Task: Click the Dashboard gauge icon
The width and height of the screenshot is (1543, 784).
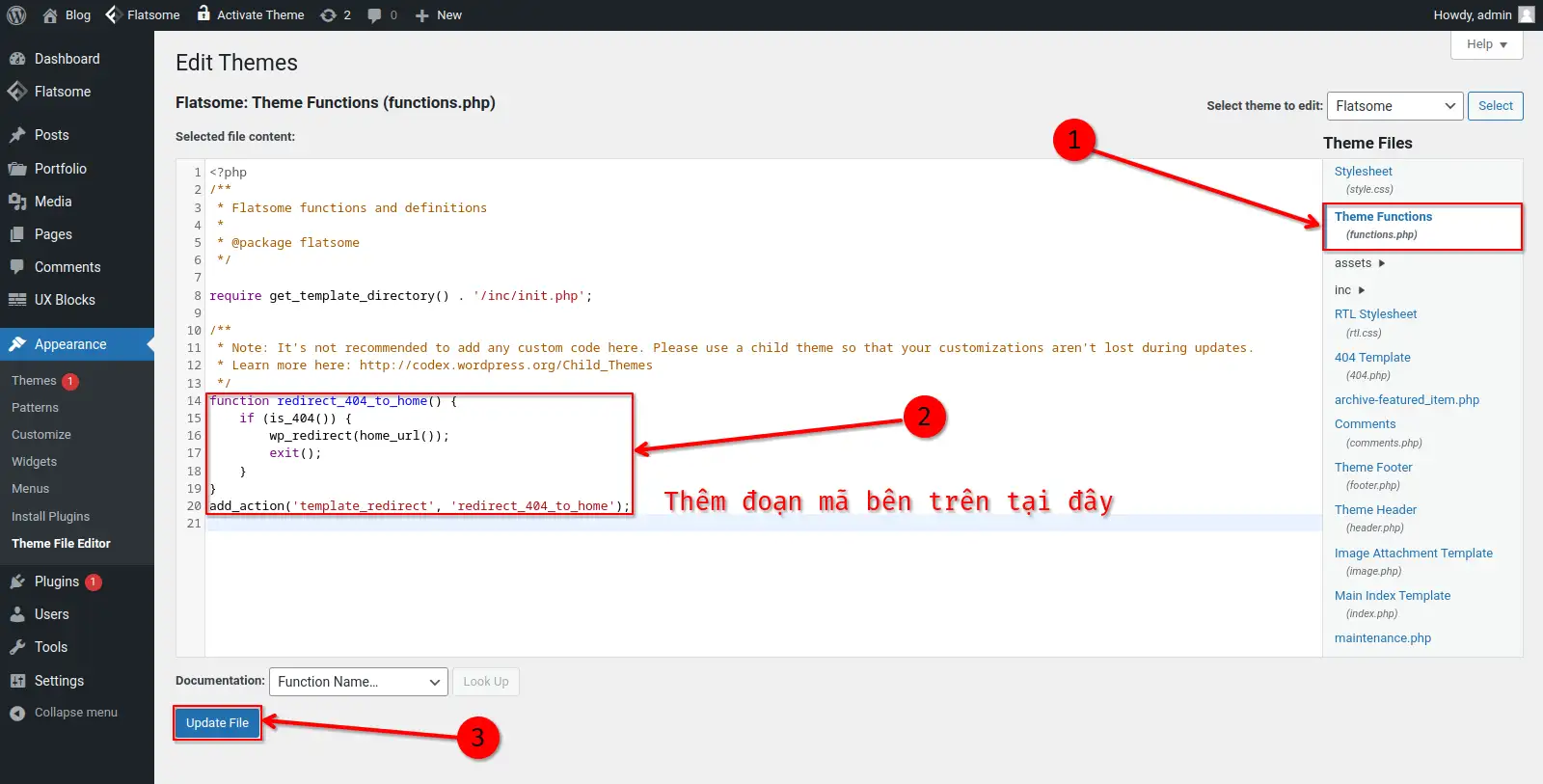Action: (17, 59)
